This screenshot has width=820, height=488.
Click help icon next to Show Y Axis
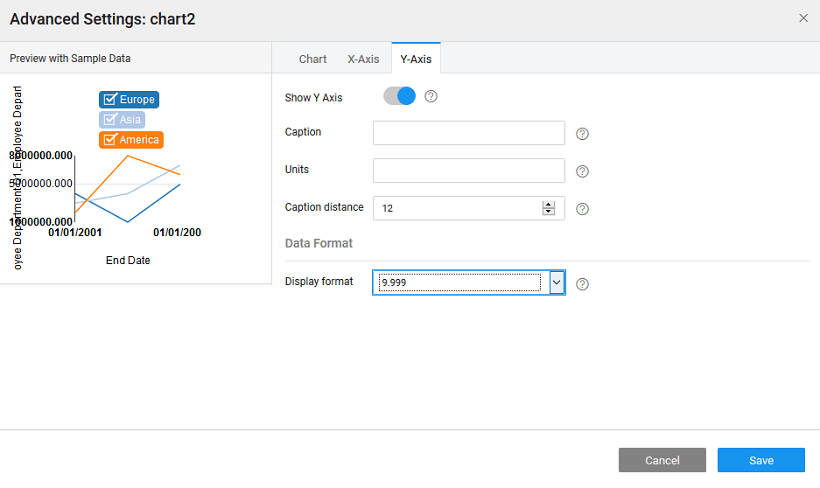point(431,97)
